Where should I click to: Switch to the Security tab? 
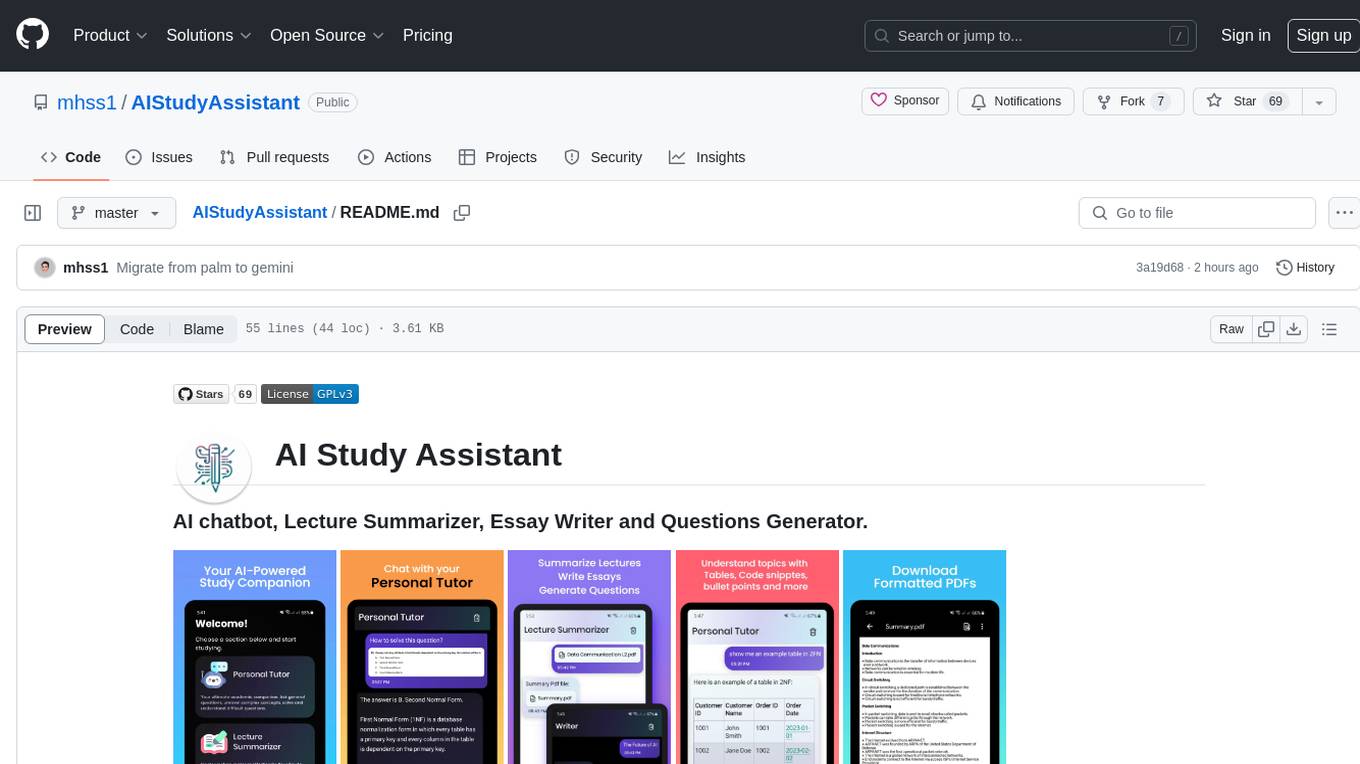pyautogui.click(x=603, y=157)
